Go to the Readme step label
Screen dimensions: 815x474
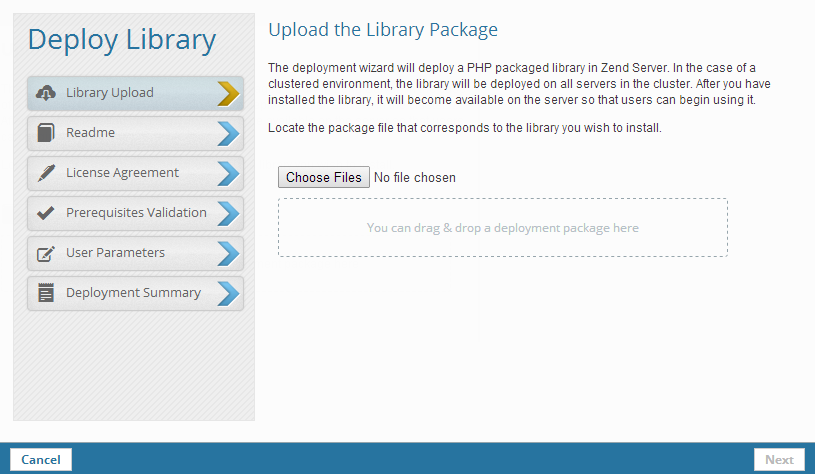90,133
